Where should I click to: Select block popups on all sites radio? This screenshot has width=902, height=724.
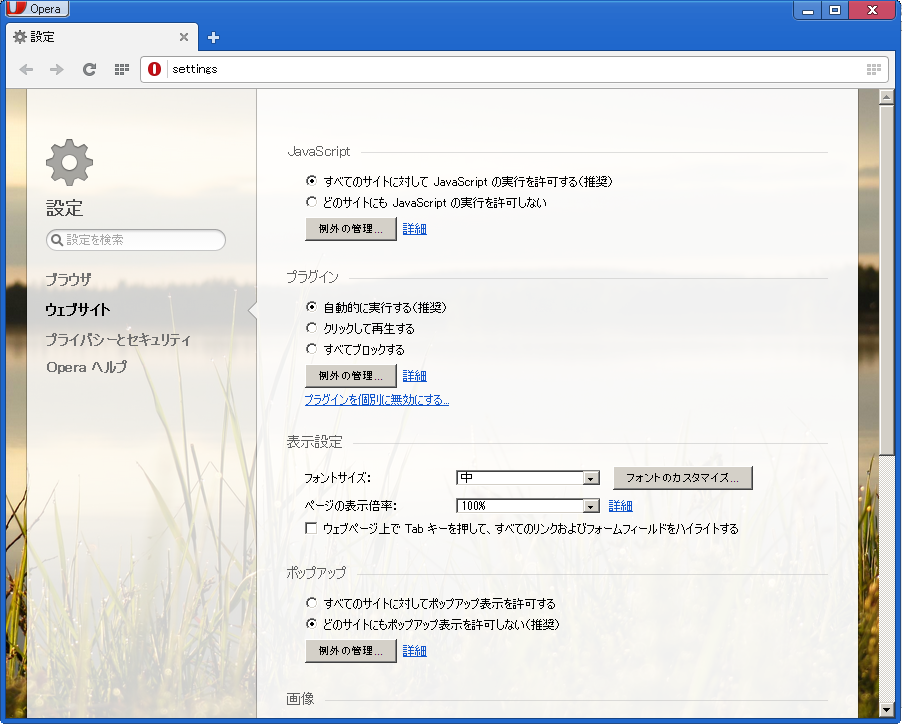point(311,624)
